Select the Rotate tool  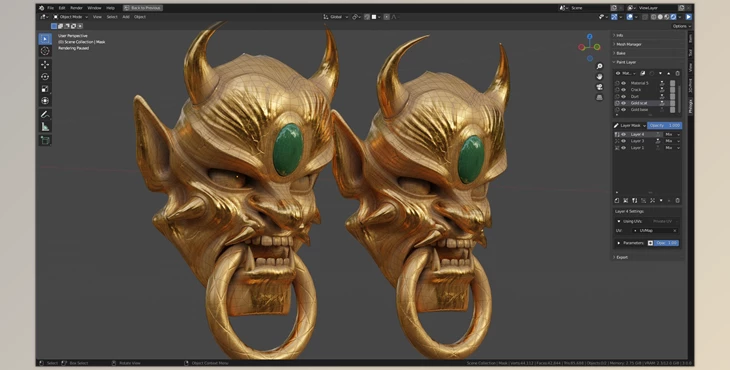point(45,77)
